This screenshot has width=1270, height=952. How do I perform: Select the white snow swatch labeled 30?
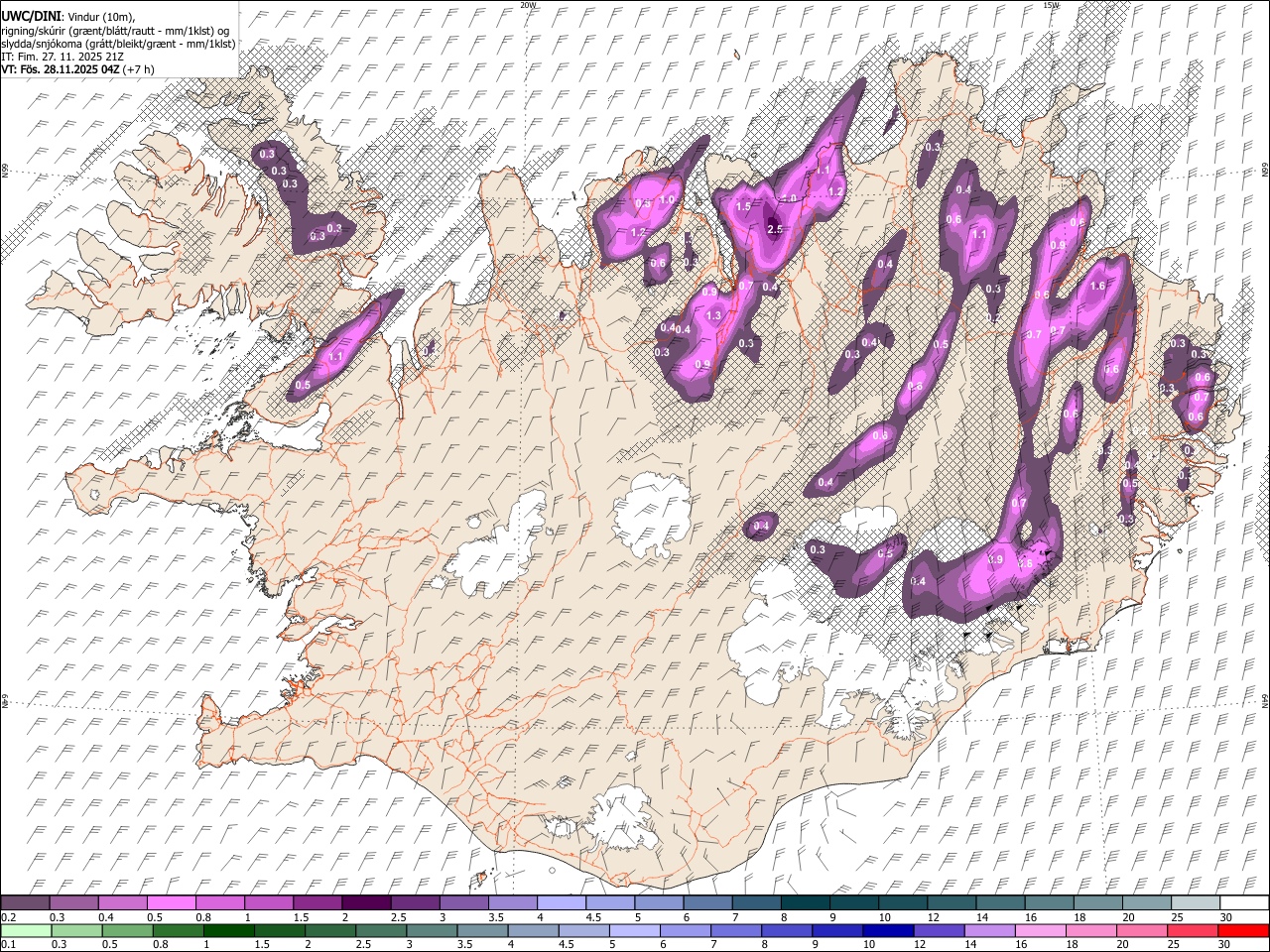click(1243, 902)
